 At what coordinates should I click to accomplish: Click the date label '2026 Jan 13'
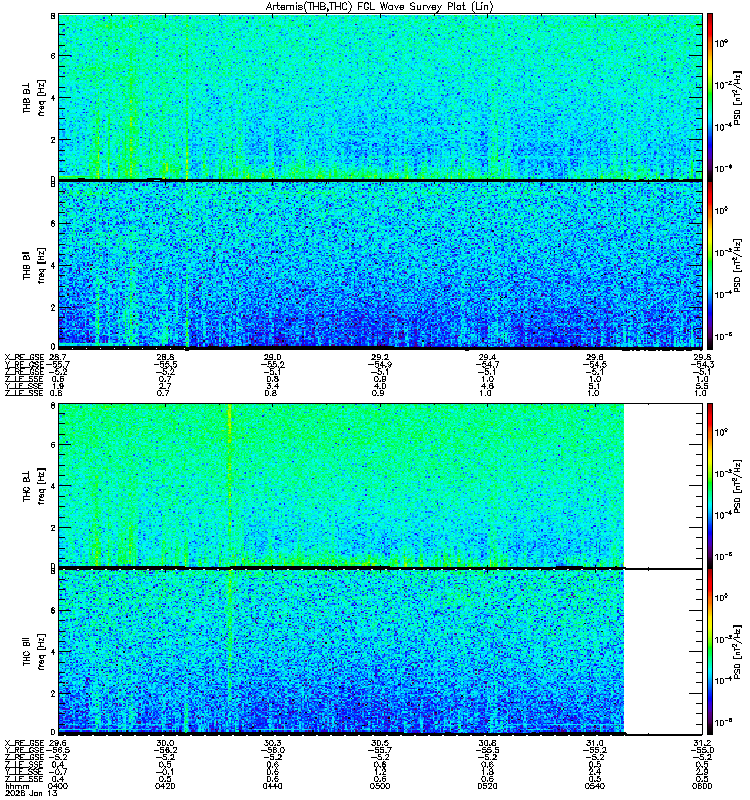pyautogui.click(x=31, y=793)
